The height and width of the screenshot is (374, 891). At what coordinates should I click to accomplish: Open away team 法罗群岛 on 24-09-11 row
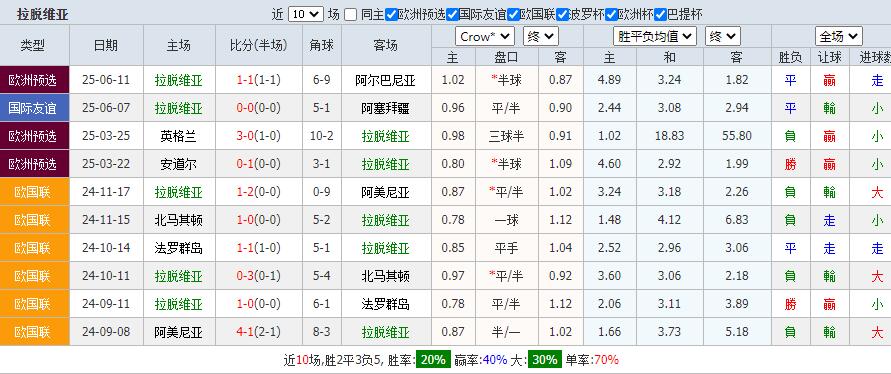click(386, 304)
